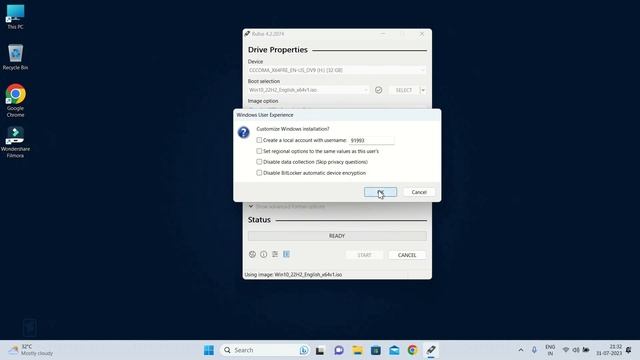The width and height of the screenshot is (640, 360).
Task: Click the local account username field
Action: [x=371, y=140]
